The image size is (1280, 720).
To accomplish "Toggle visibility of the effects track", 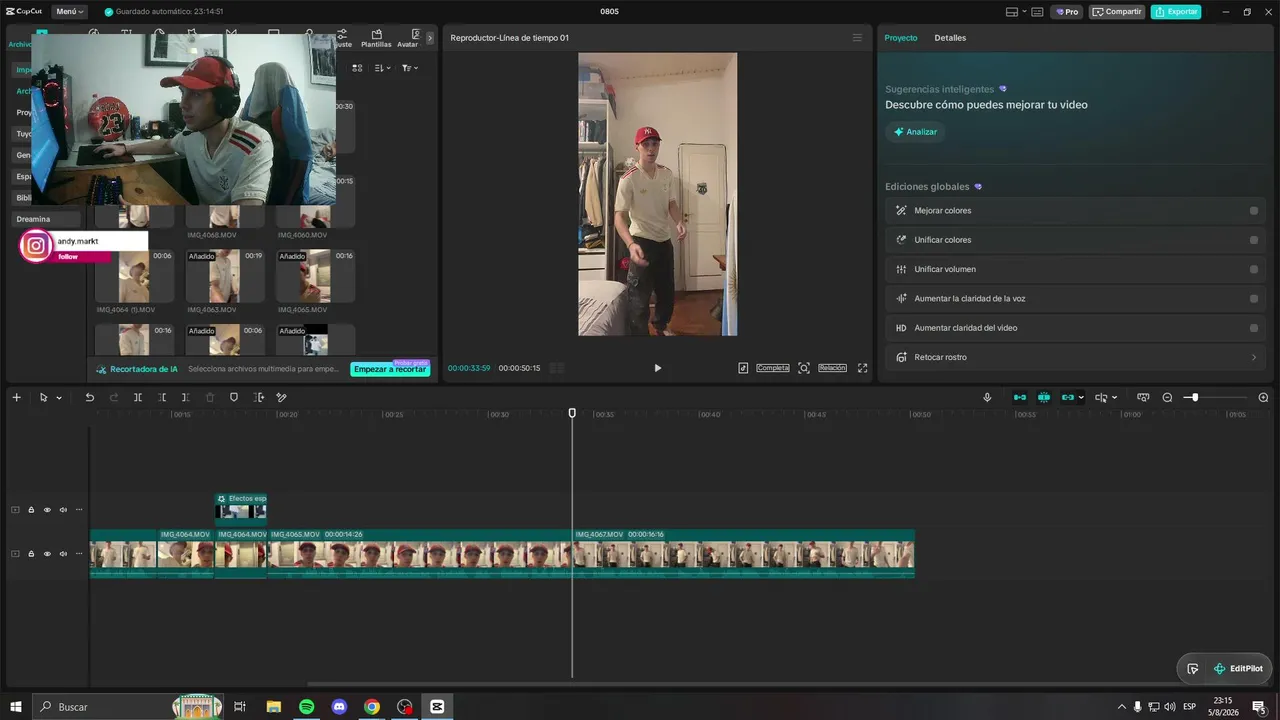I will pyautogui.click(x=47, y=510).
